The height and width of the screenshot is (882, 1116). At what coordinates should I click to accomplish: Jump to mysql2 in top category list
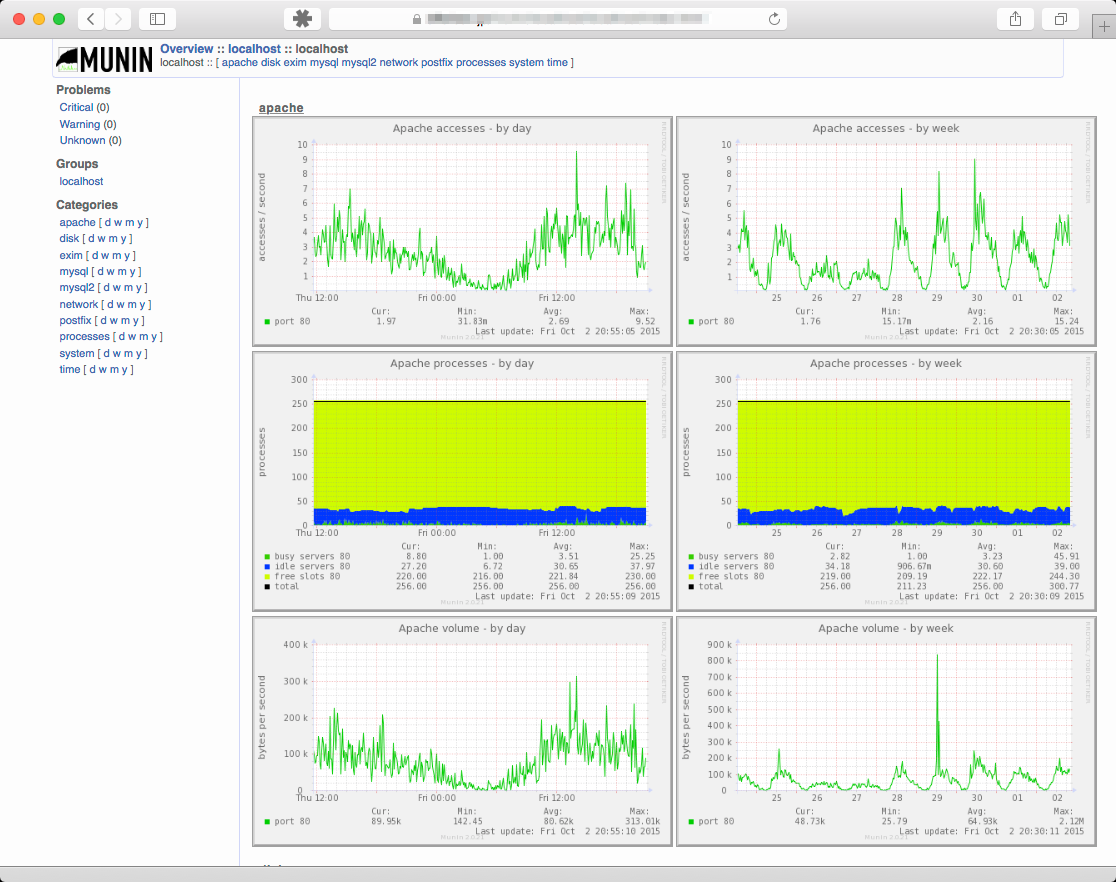[359, 63]
